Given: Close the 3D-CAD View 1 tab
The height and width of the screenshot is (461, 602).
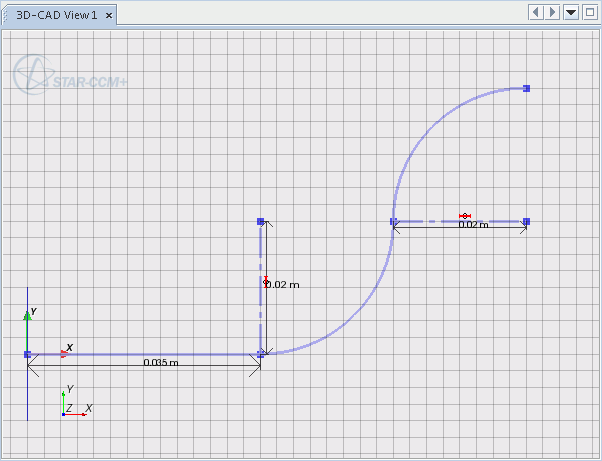Looking at the screenshot, I should [x=109, y=15].
